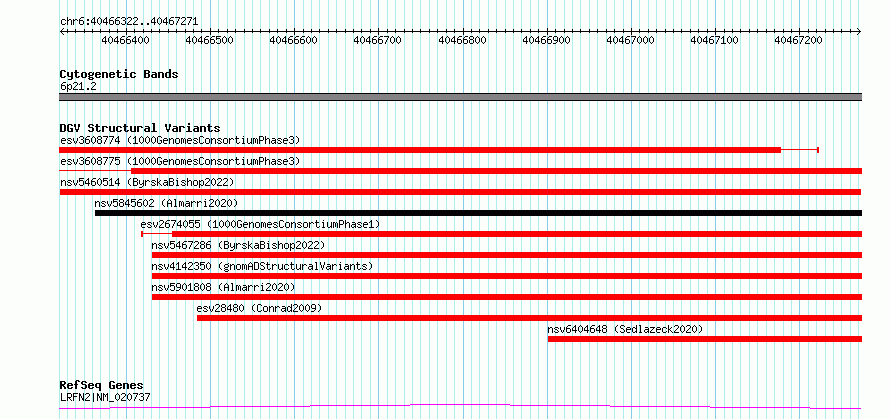Click the 40466600 ruler tick label
The height and width of the screenshot is (419, 890).
[x=294, y=40]
